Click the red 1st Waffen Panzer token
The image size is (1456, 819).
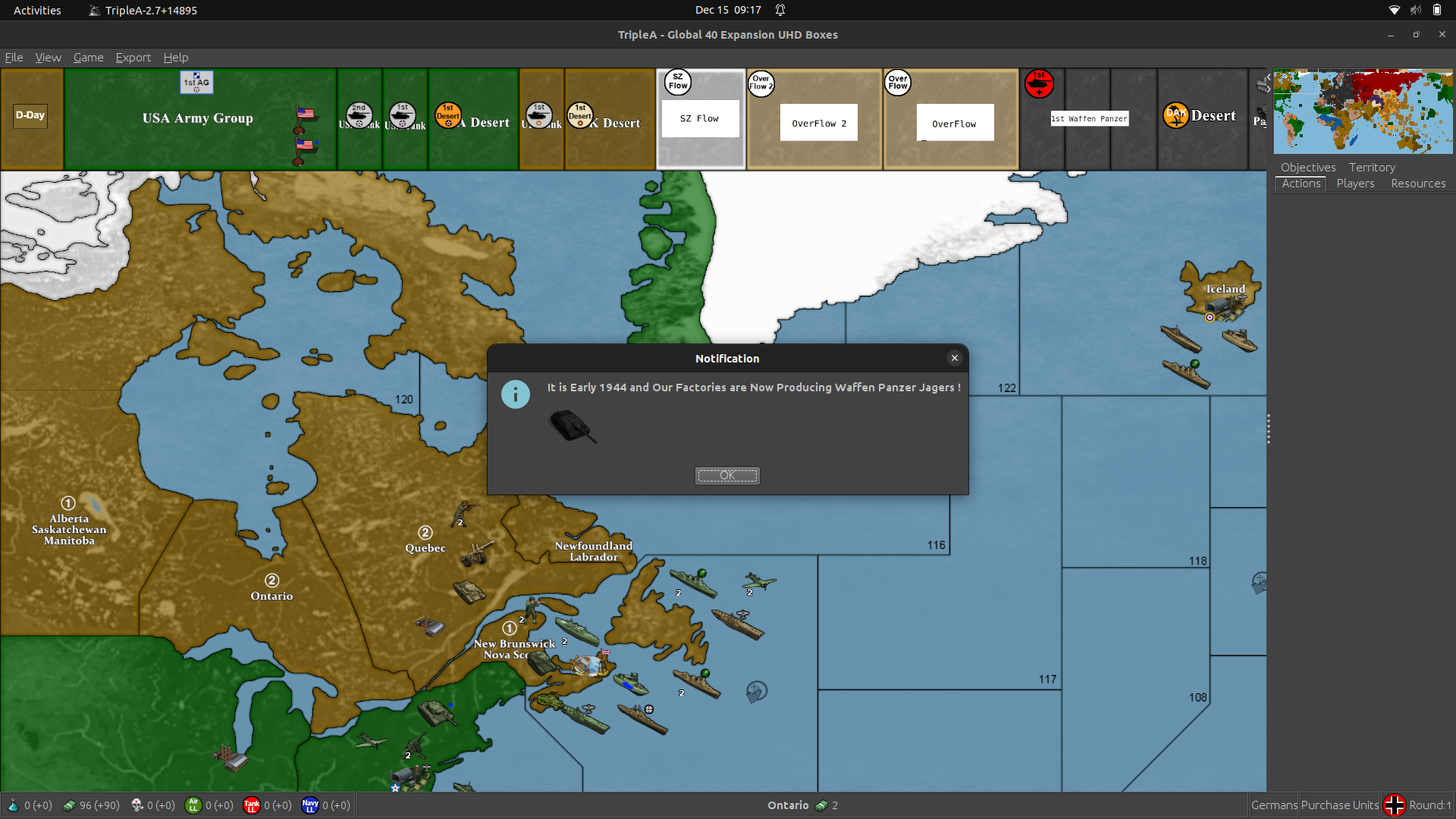[x=1039, y=83]
